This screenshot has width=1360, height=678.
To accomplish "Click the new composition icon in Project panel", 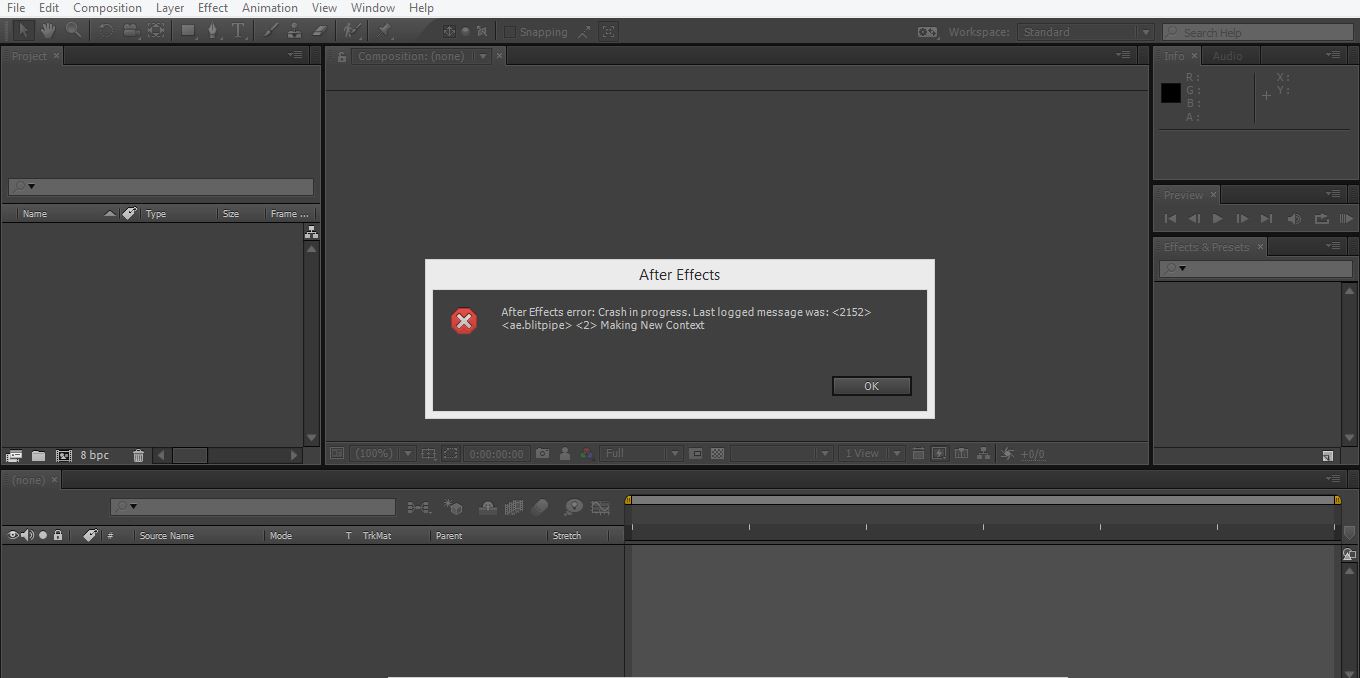I will [x=64, y=455].
